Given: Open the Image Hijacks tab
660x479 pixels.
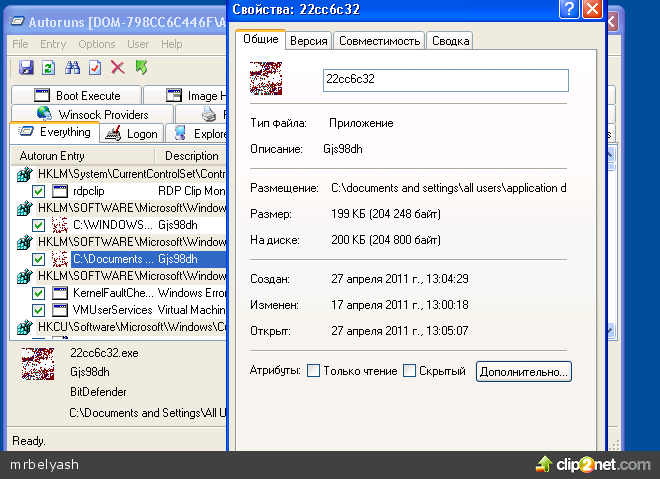Looking at the screenshot, I should [186, 96].
